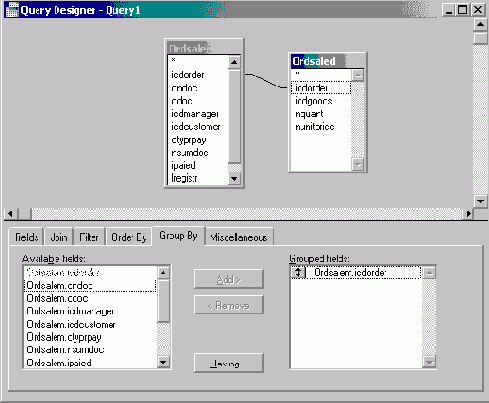Screen dimensions: 489x403
Task: Select the highlighted Ordsalem.cndoc available field
Action: [90, 286]
